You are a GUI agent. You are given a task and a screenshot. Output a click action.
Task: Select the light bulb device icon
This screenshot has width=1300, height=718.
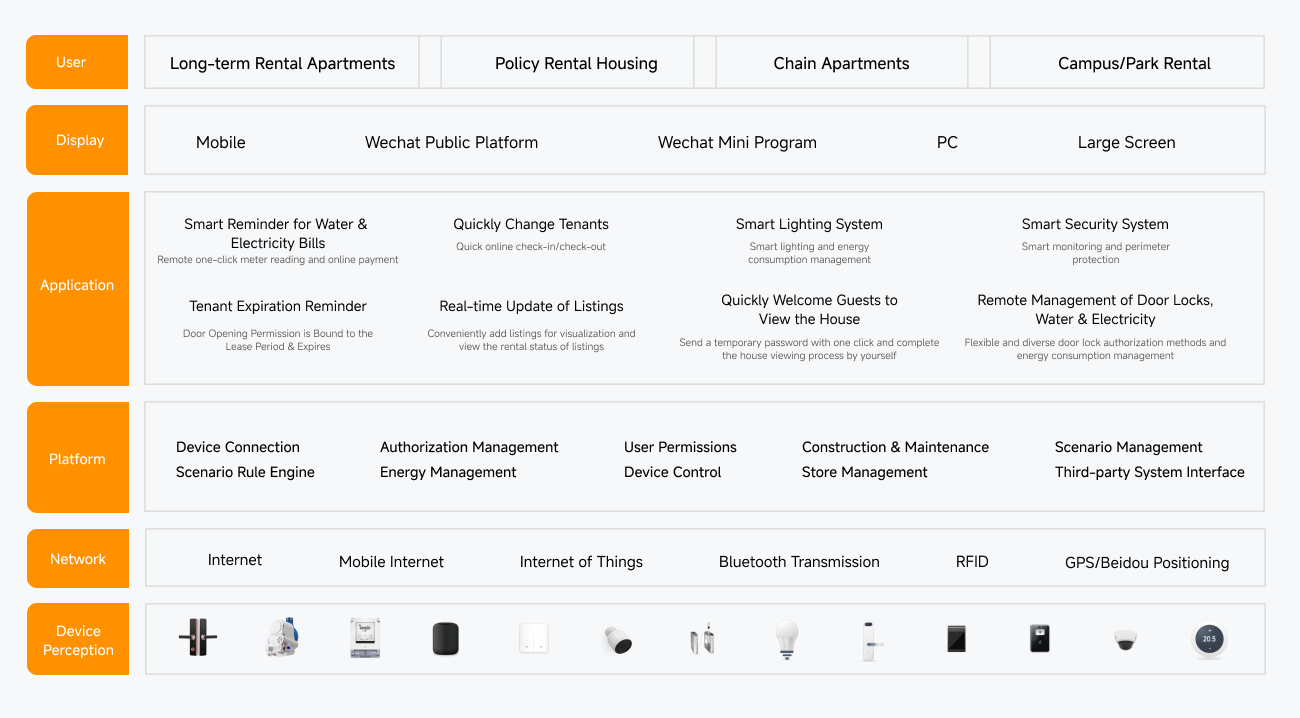pyautogui.click(x=787, y=638)
